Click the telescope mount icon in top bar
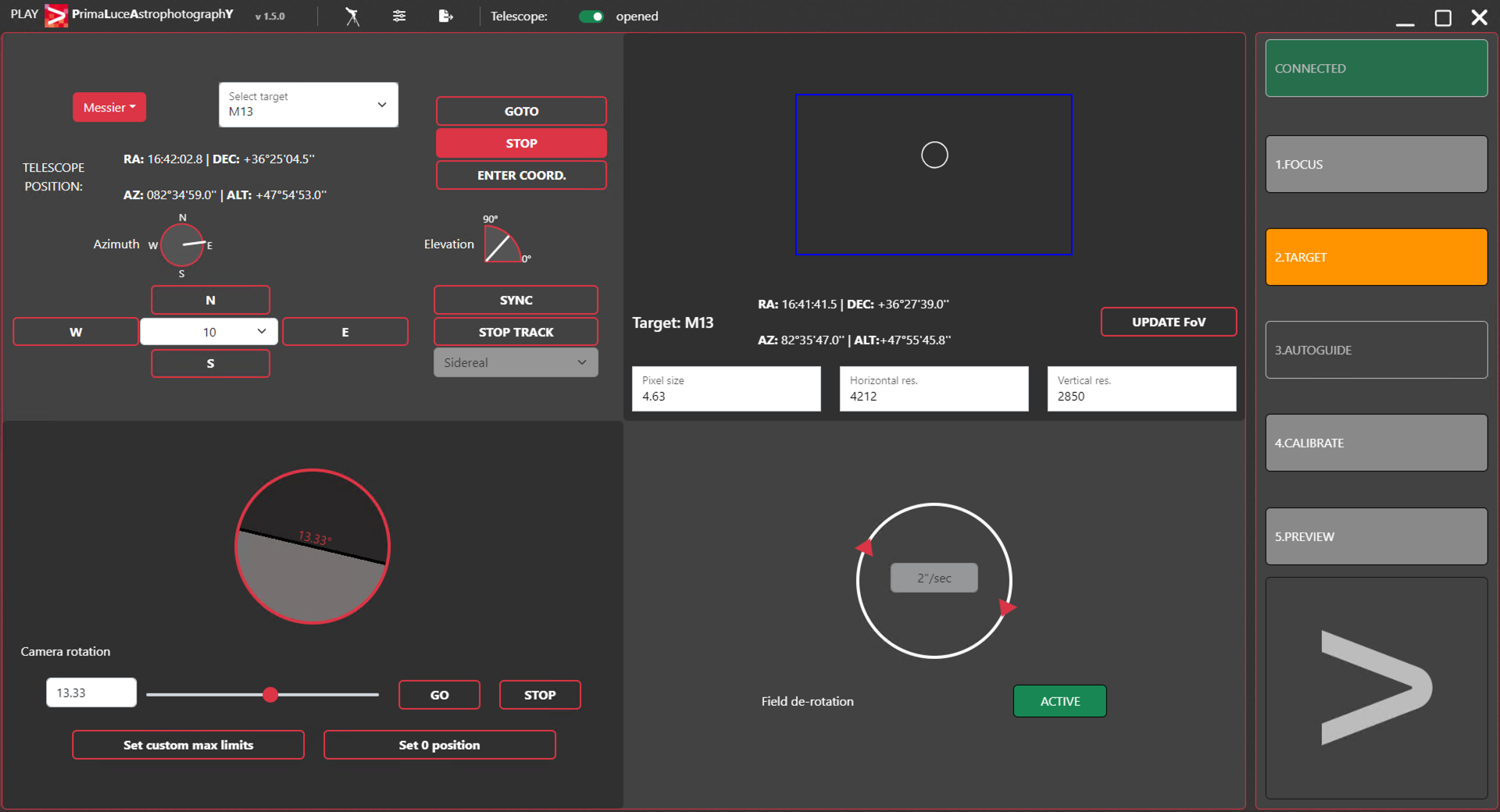Screen dimensions: 1500x812 click(352, 16)
